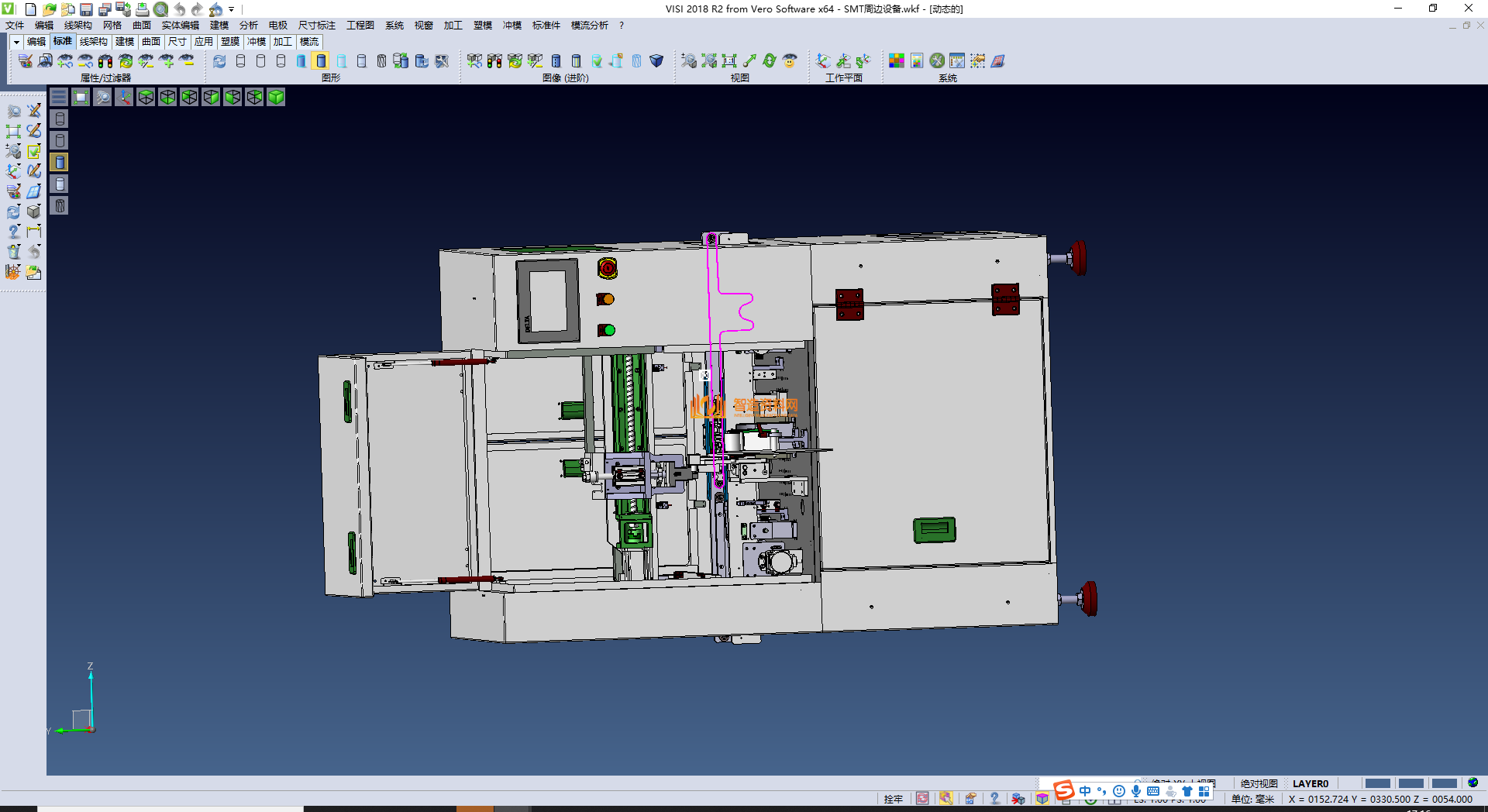Click the 1:1 zoom view icon
1488x812 pixels.
728,60
